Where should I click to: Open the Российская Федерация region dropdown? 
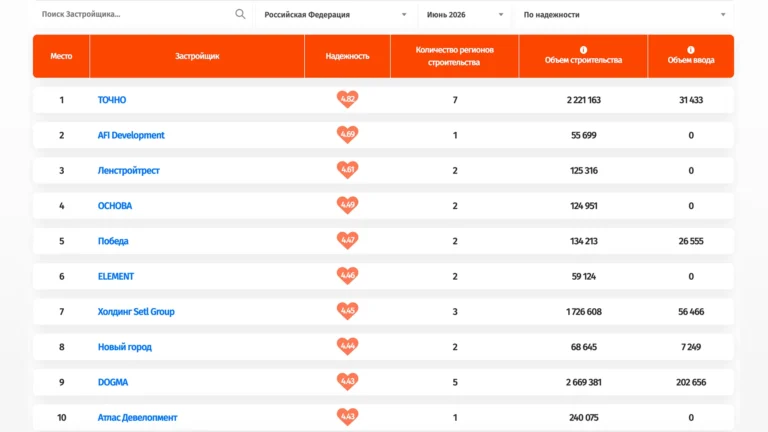pyautogui.click(x=336, y=15)
